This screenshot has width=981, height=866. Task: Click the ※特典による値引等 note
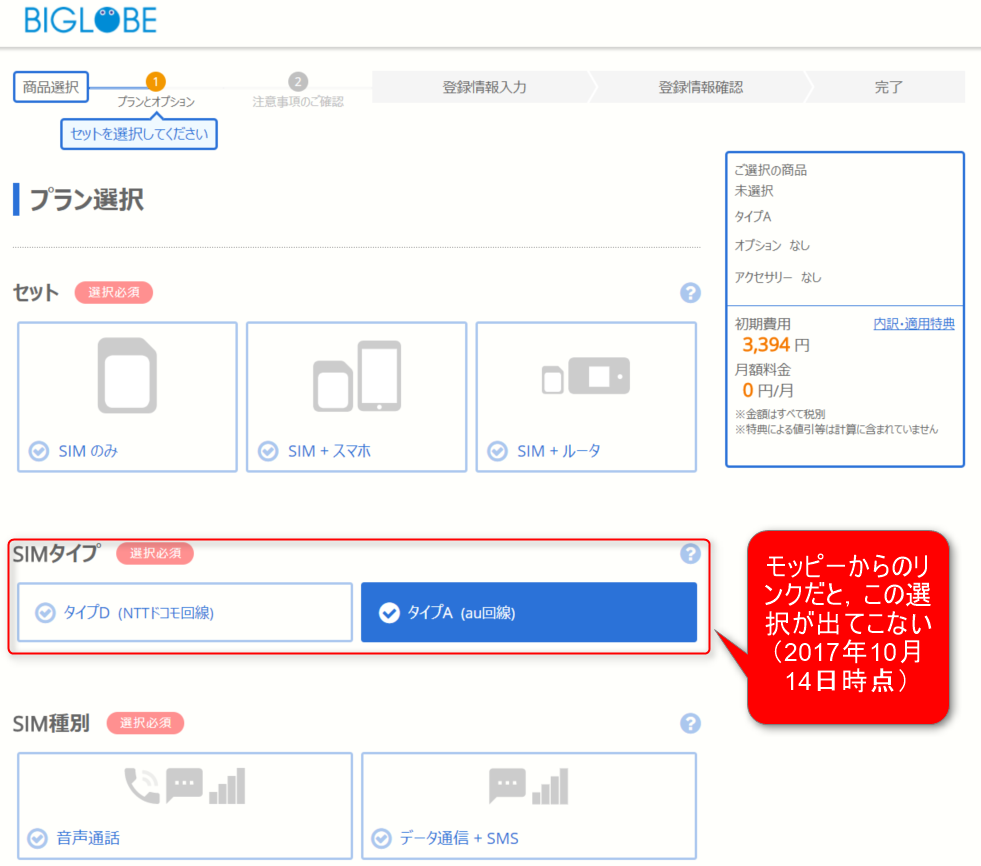[836, 429]
